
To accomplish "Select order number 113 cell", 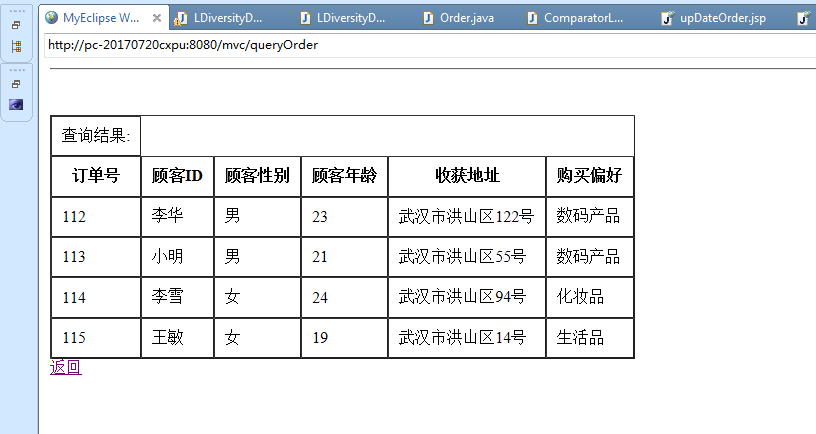I will [96, 257].
